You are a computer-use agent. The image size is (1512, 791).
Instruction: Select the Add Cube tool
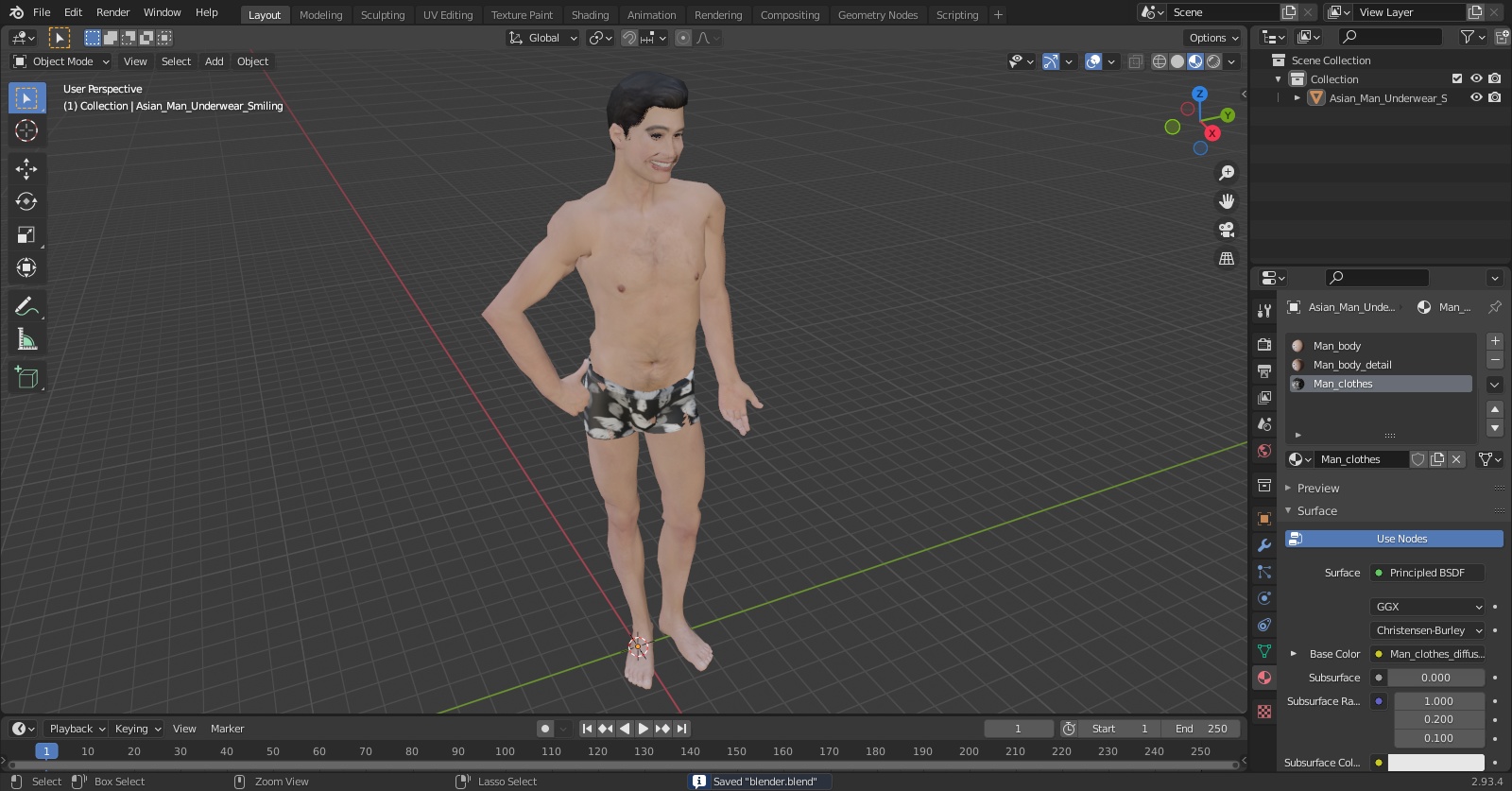[26, 378]
